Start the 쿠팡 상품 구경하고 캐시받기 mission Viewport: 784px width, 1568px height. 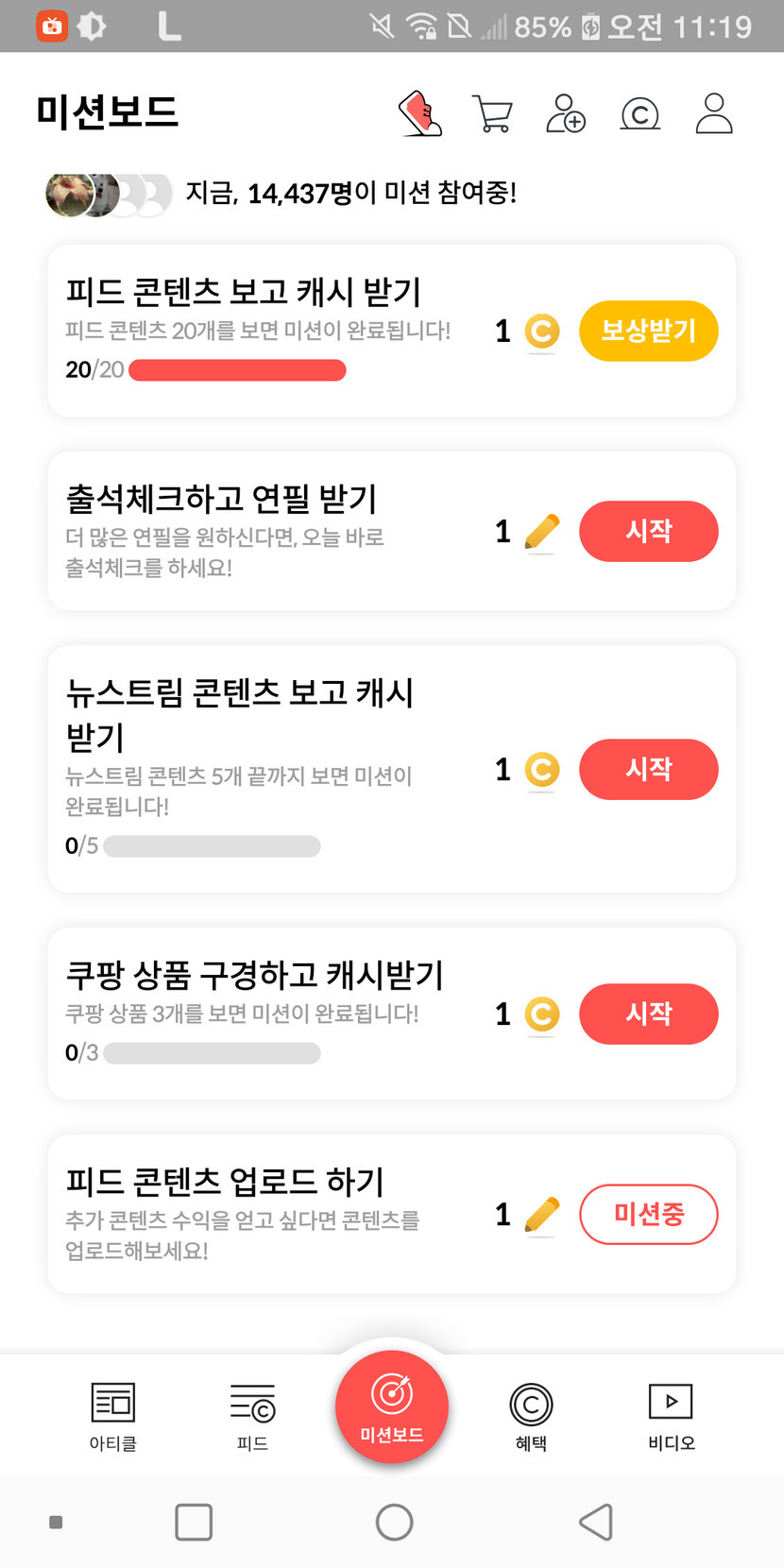point(648,1014)
